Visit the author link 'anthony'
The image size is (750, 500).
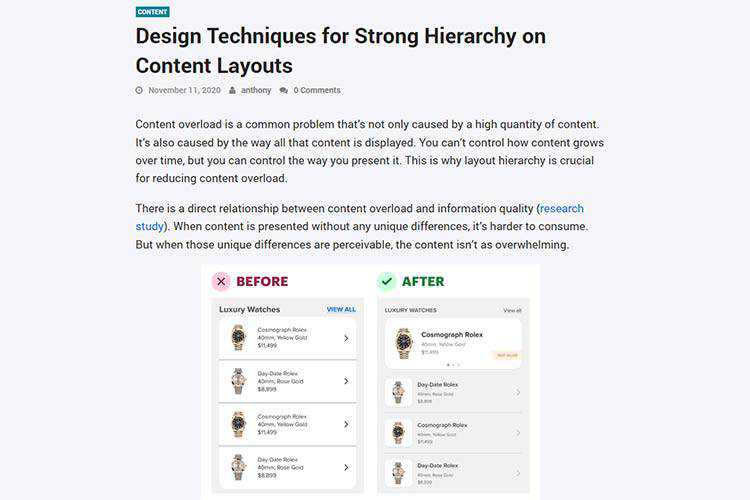point(256,90)
